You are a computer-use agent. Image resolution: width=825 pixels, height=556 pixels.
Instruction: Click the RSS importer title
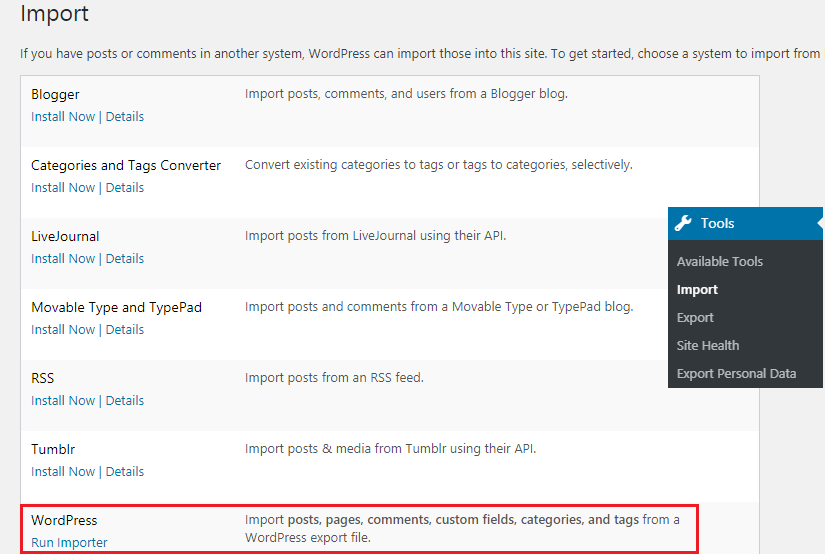click(43, 379)
